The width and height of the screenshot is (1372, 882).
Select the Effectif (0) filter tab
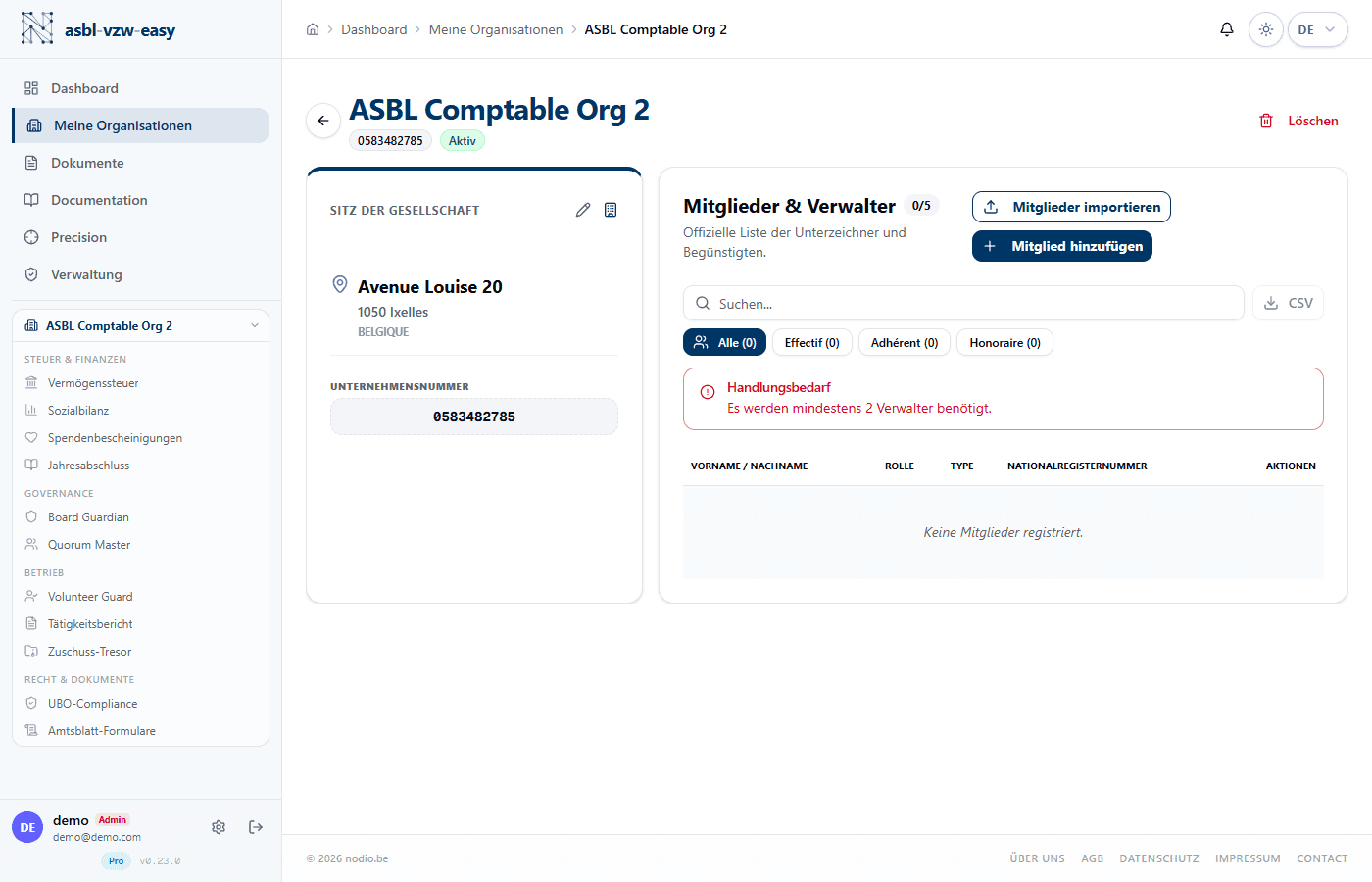(x=811, y=342)
